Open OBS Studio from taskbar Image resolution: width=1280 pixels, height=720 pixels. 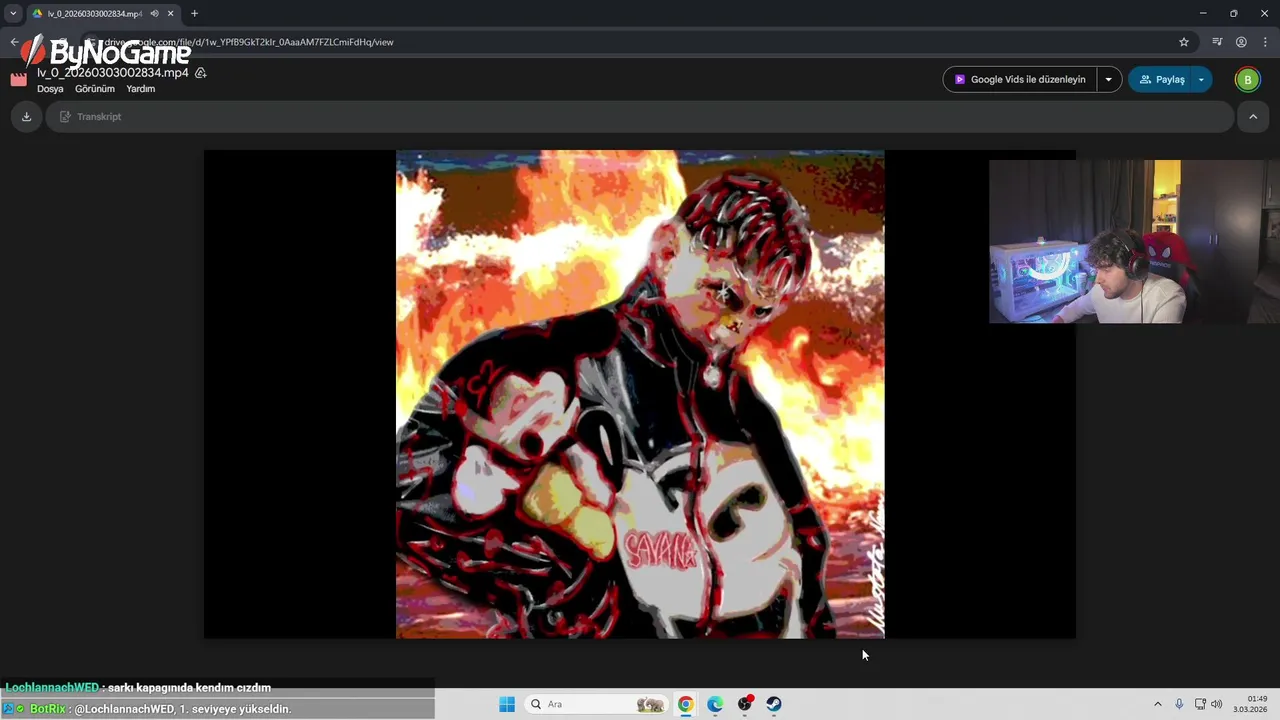click(x=745, y=704)
